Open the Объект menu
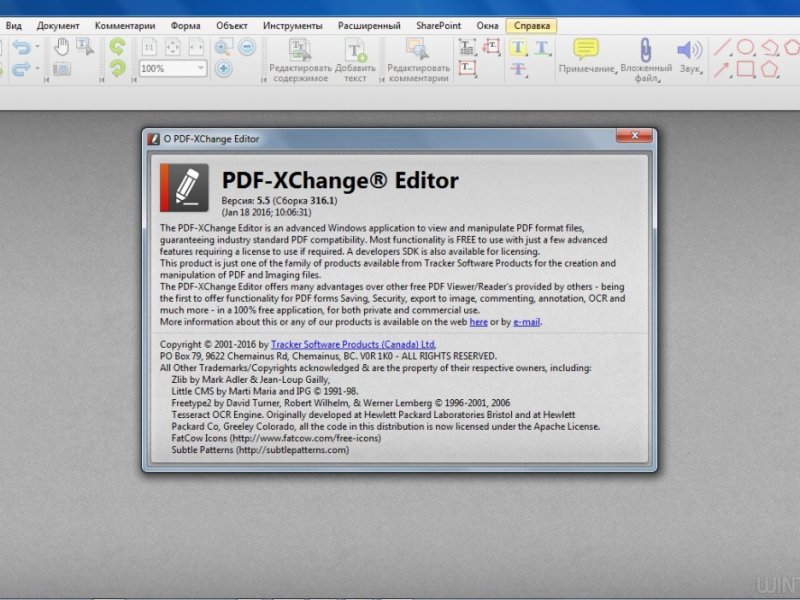 (232, 26)
